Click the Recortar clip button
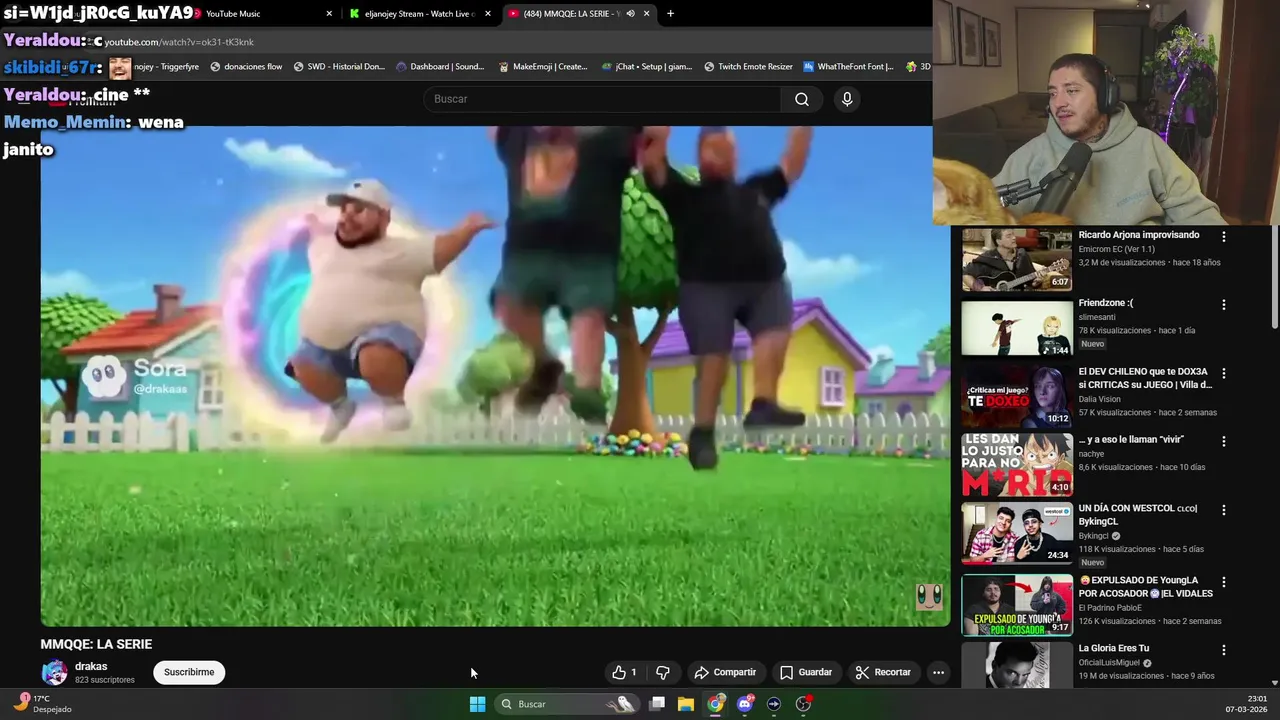Viewport: 1280px width, 720px height. 883,672
